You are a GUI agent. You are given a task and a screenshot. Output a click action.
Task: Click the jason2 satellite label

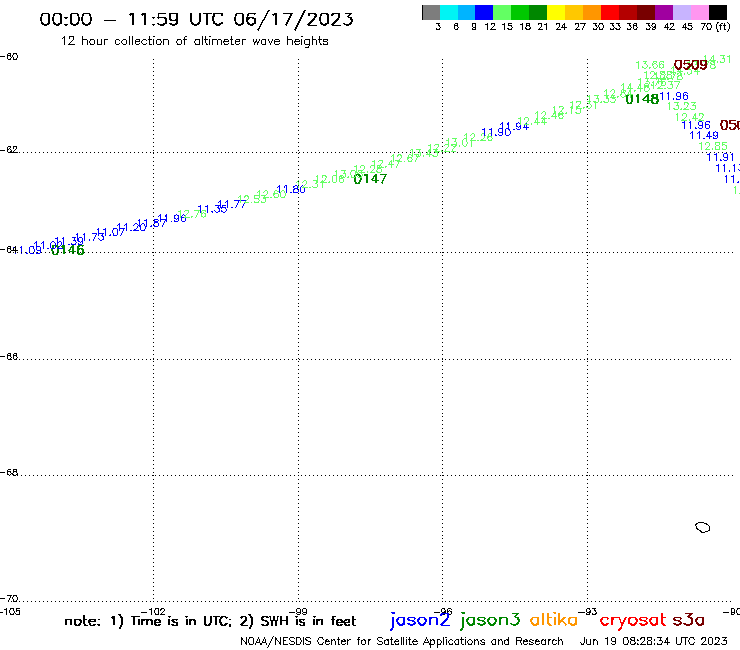pyautogui.click(x=420, y=620)
